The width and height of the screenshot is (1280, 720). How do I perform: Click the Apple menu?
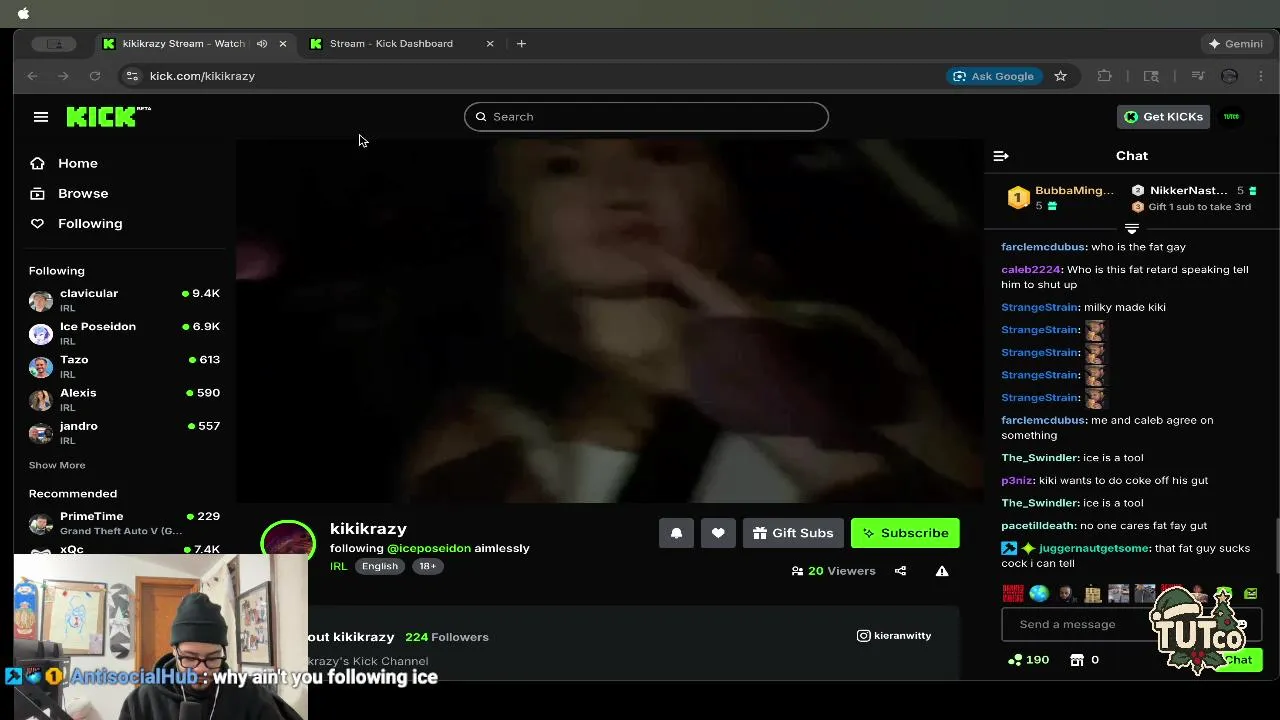pos(23,13)
